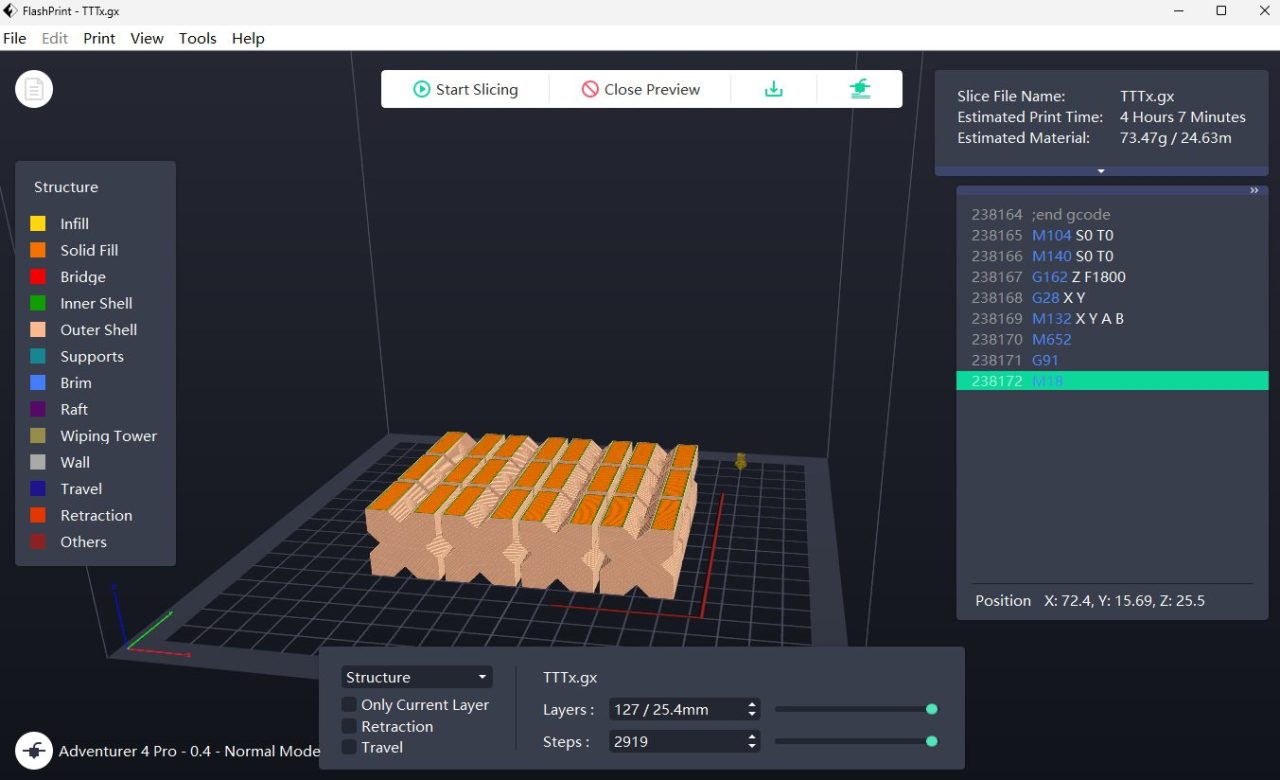Click the peach Outer Shell color swatch
This screenshot has width=1280, height=780.
pyautogui.click(x=38, y=330)
